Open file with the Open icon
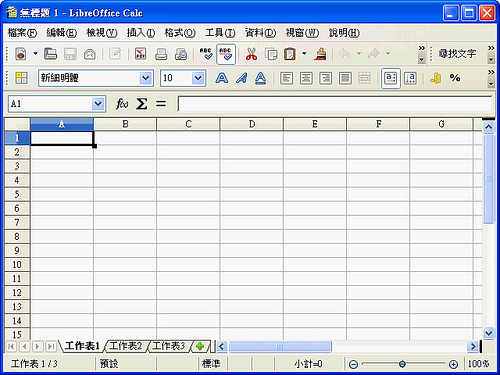This screenshot has height=375, width=500. pyautogui.click(x=50, y=54)
